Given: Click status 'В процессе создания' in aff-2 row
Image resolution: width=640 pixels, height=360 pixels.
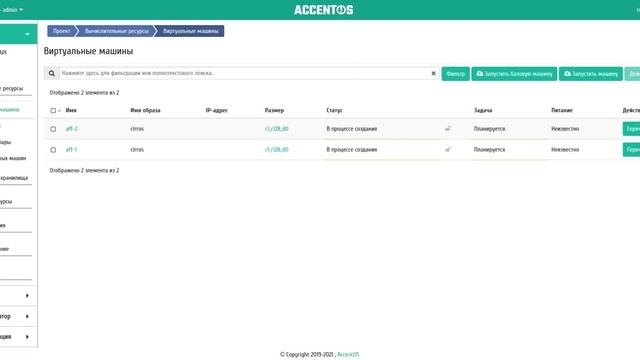Looking at the screenshot, I should tap(352, 129).
